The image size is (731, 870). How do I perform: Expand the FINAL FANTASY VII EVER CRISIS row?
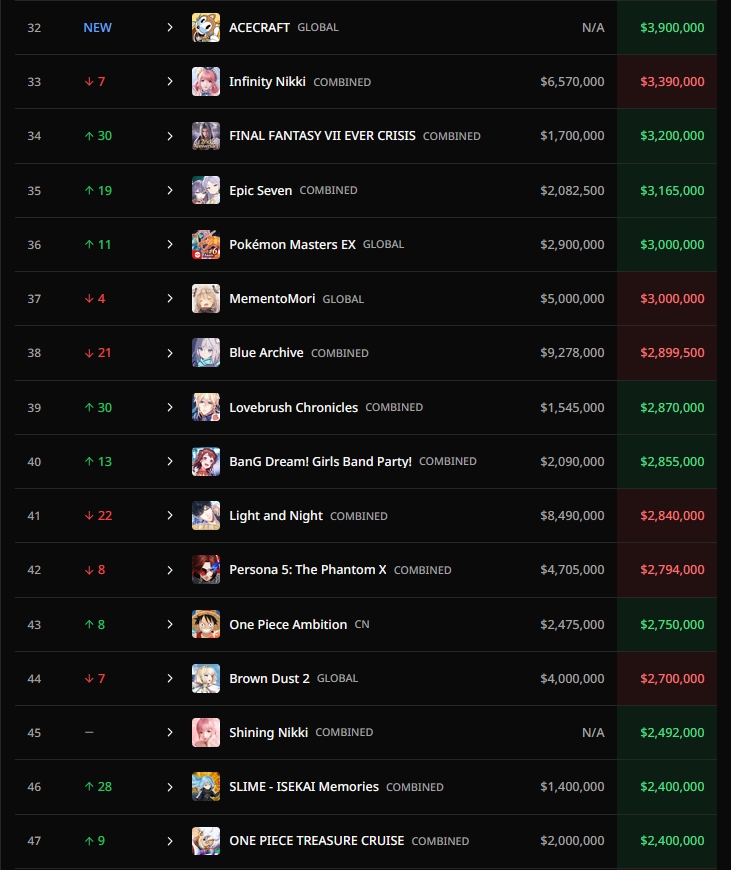(x=170, y=136)
